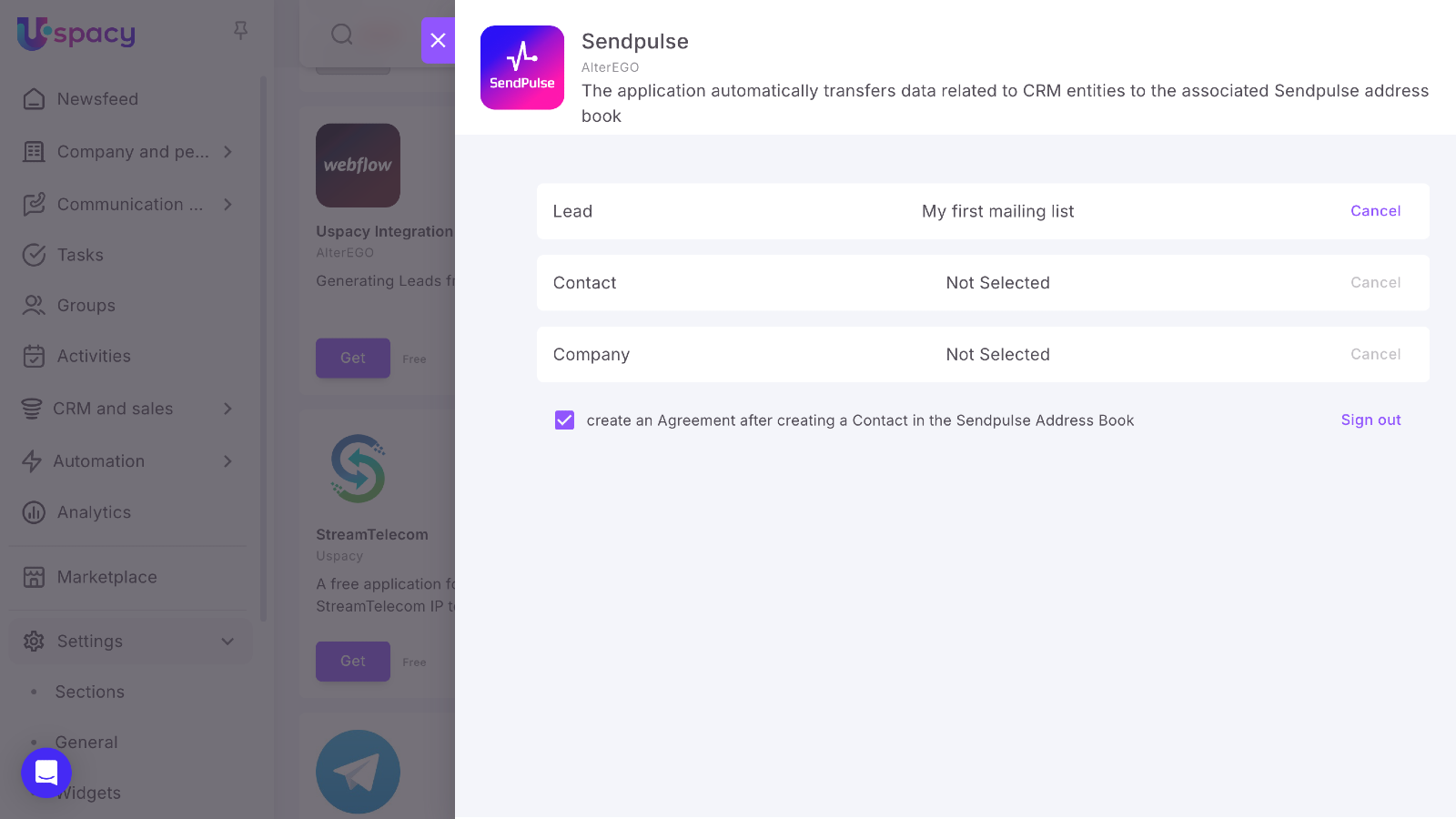Click the SendPulse app logo

click(522, 67)
